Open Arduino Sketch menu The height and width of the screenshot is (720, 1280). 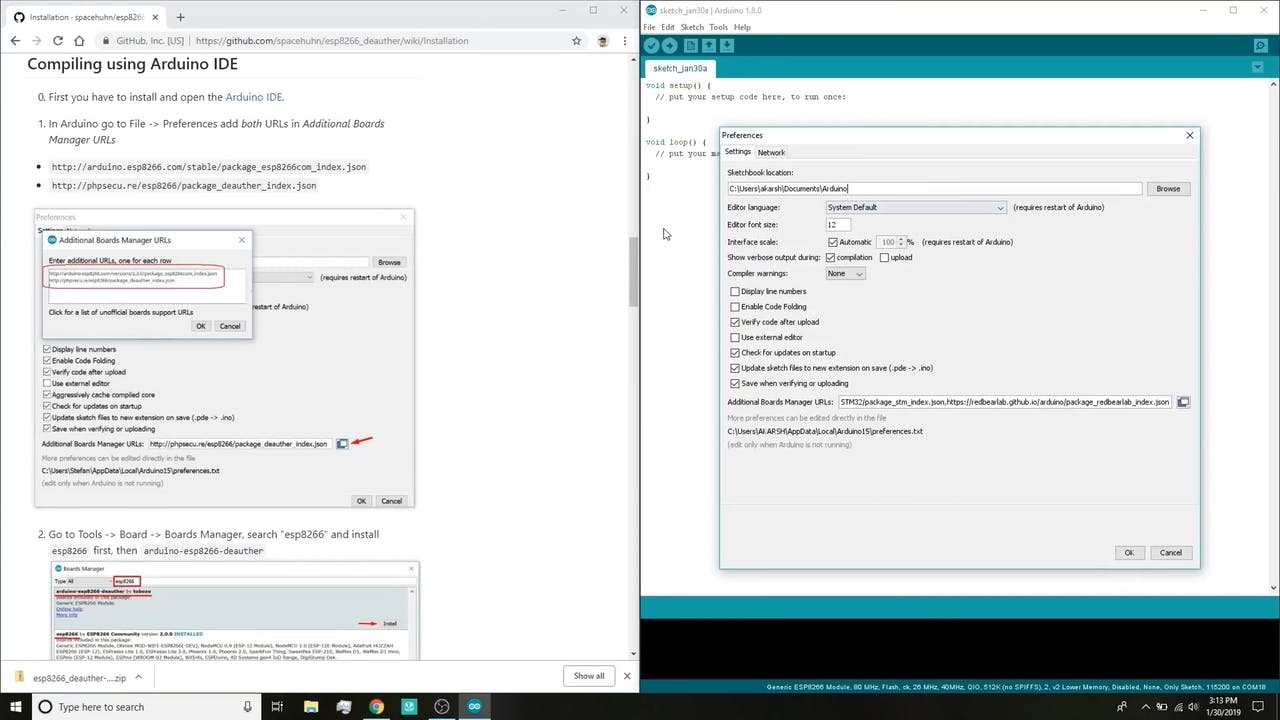(692, 27)
